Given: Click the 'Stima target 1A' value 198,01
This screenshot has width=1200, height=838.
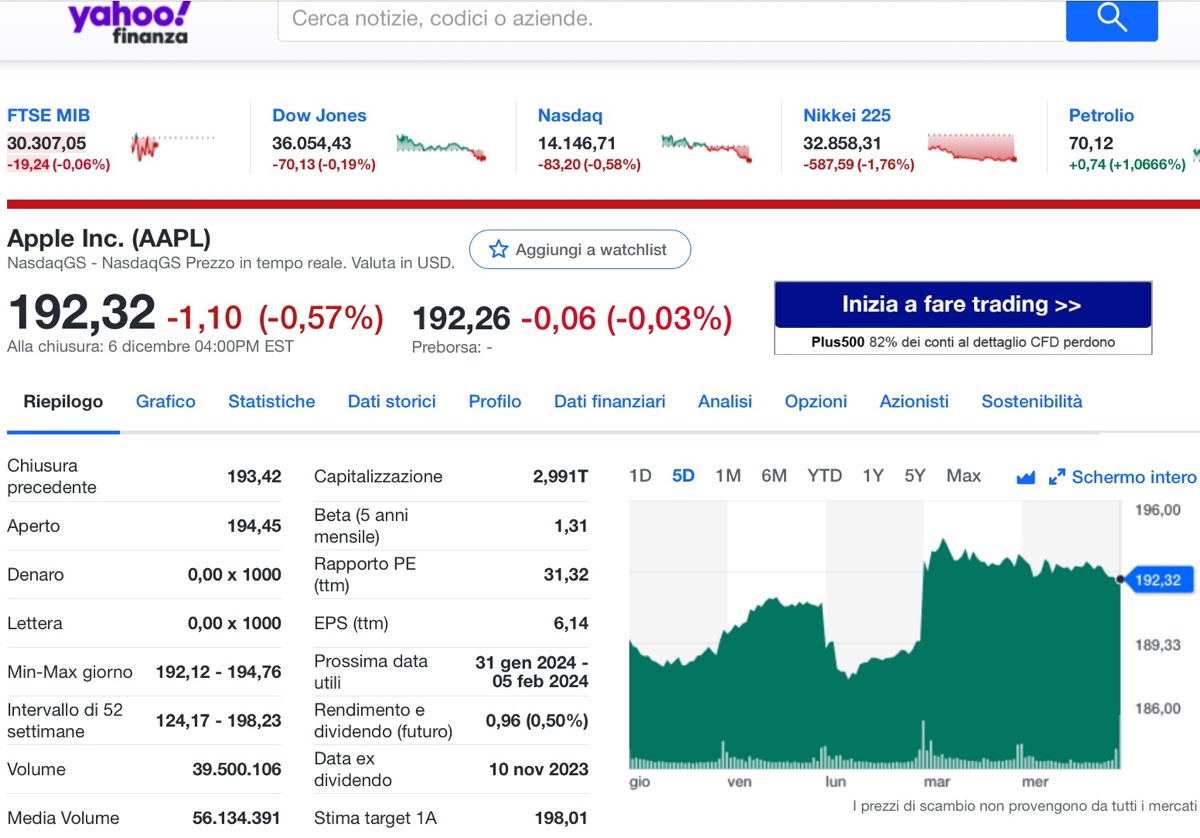Looking at the screenshot, I should (562, 818).
